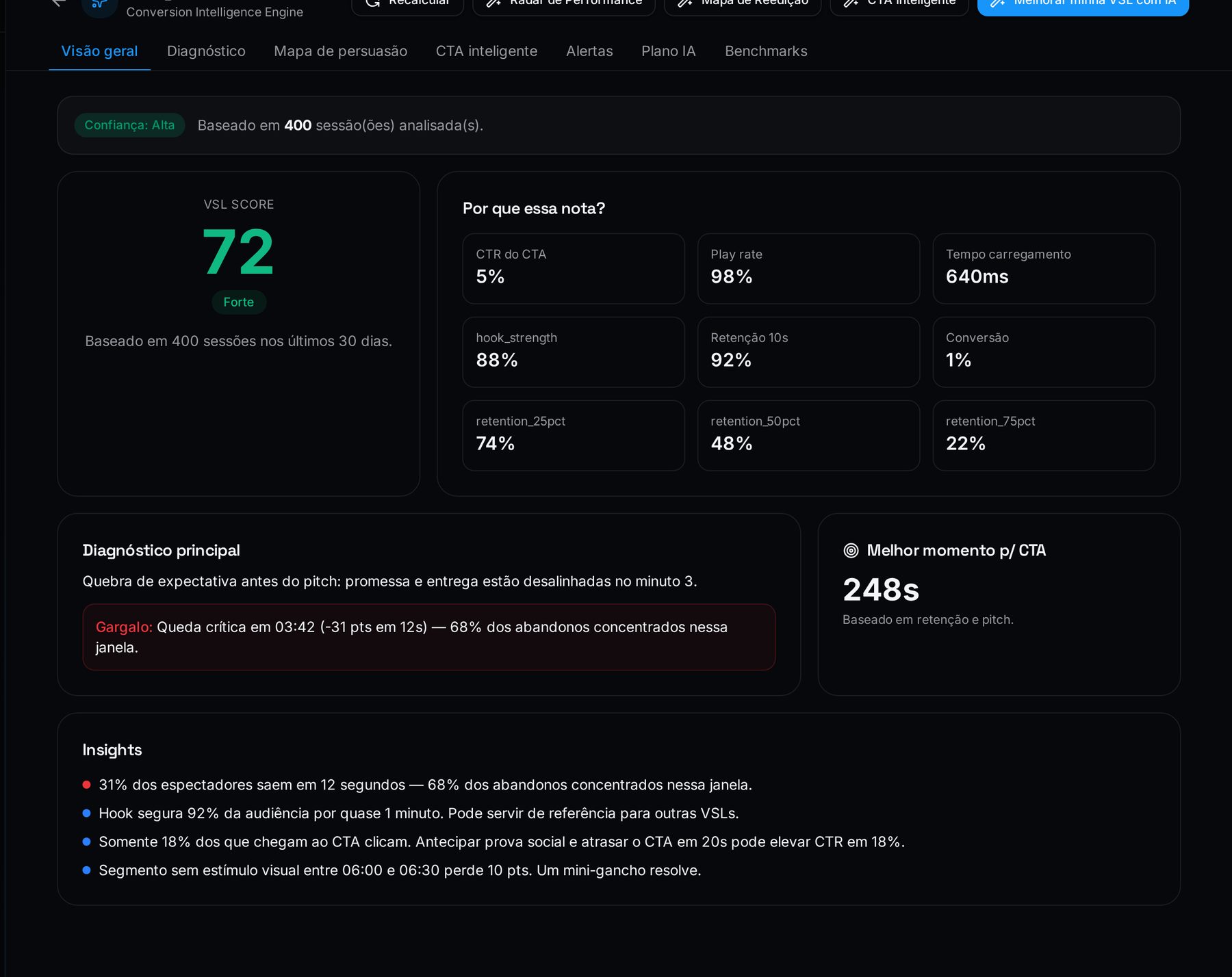Click the Diagnóstico principal heading

(161, 551)
